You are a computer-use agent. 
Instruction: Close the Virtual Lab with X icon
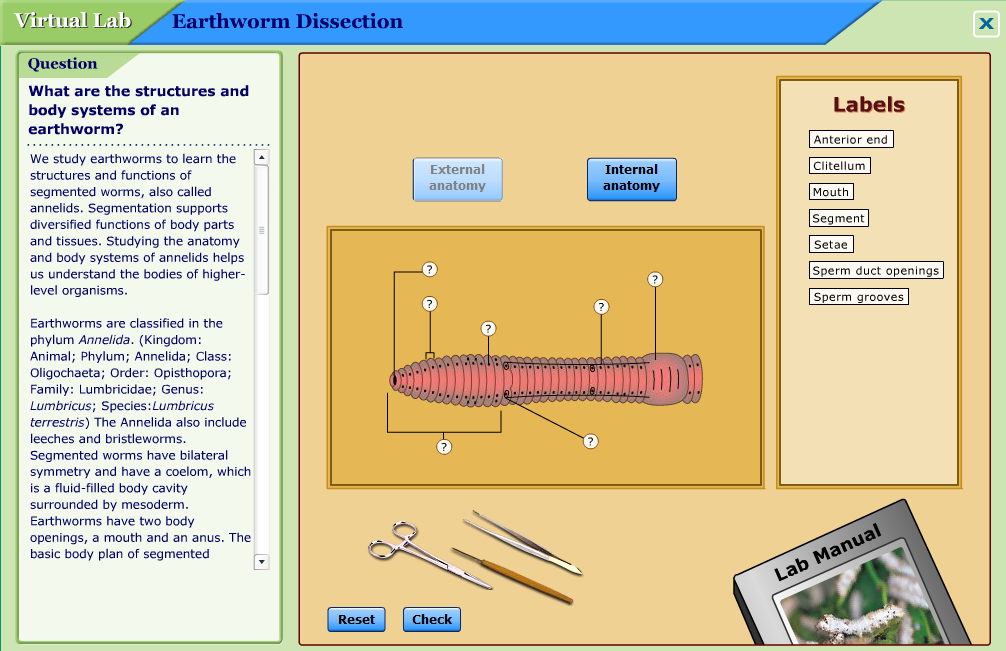pos(985,24)
